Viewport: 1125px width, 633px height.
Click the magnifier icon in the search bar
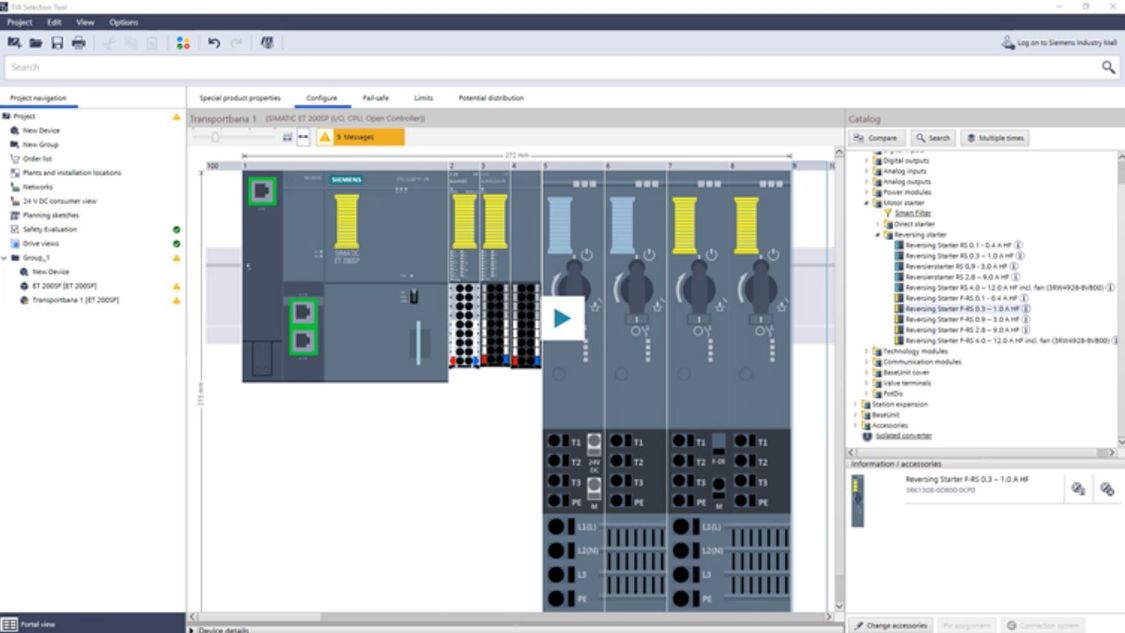[1108, 67]
